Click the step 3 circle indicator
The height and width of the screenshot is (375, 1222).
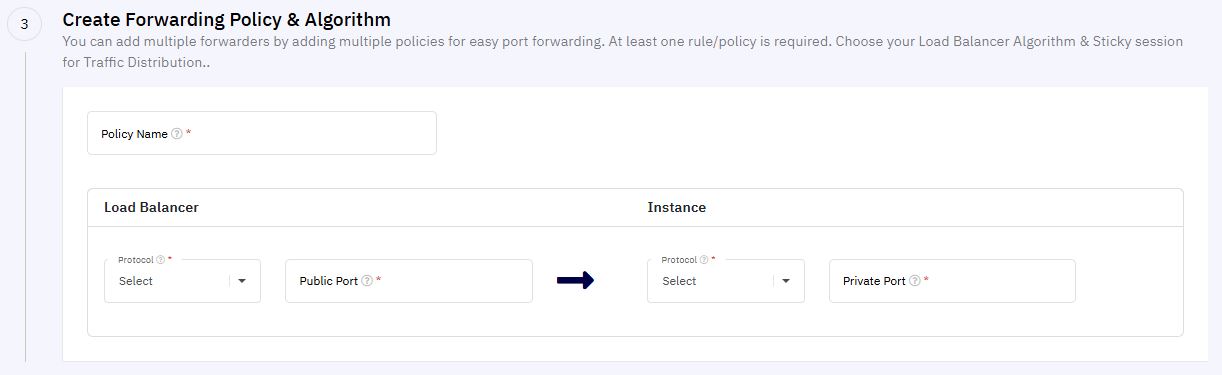(x=24, y=24)
